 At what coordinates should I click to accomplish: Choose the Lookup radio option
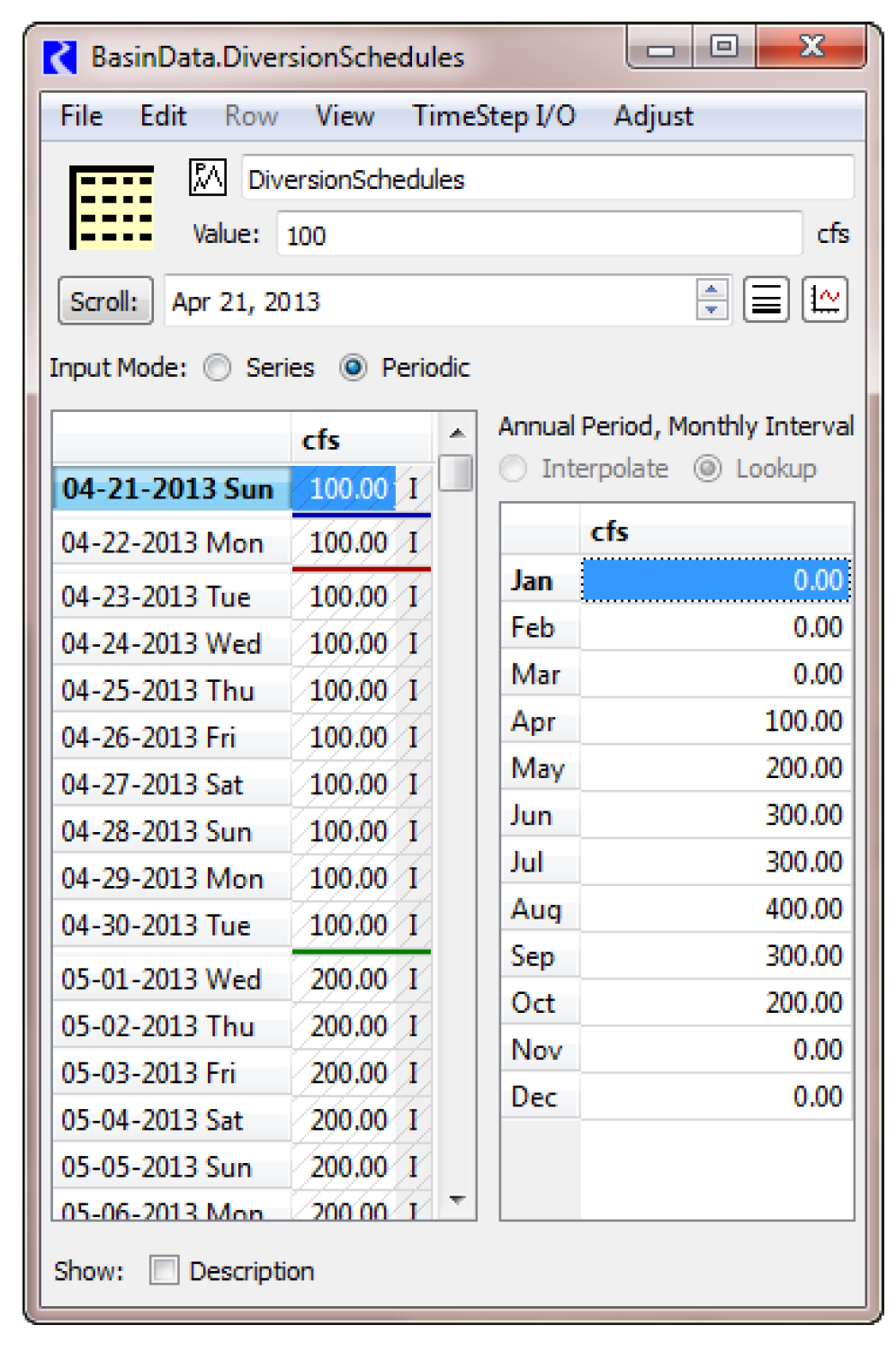708,469
